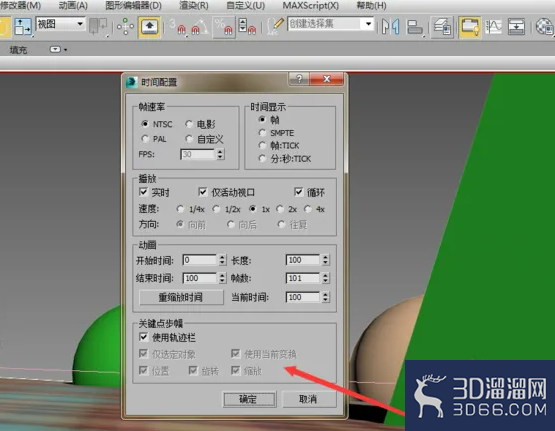Open the MAXScript(X) menu
Viewport: 555px width, 431px height.
pos(310,6)
